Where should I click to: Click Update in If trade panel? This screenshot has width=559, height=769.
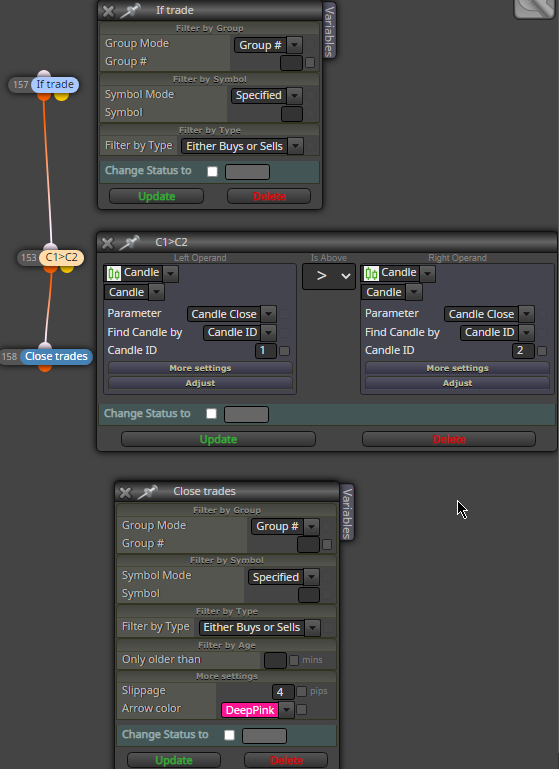point(156,196)
